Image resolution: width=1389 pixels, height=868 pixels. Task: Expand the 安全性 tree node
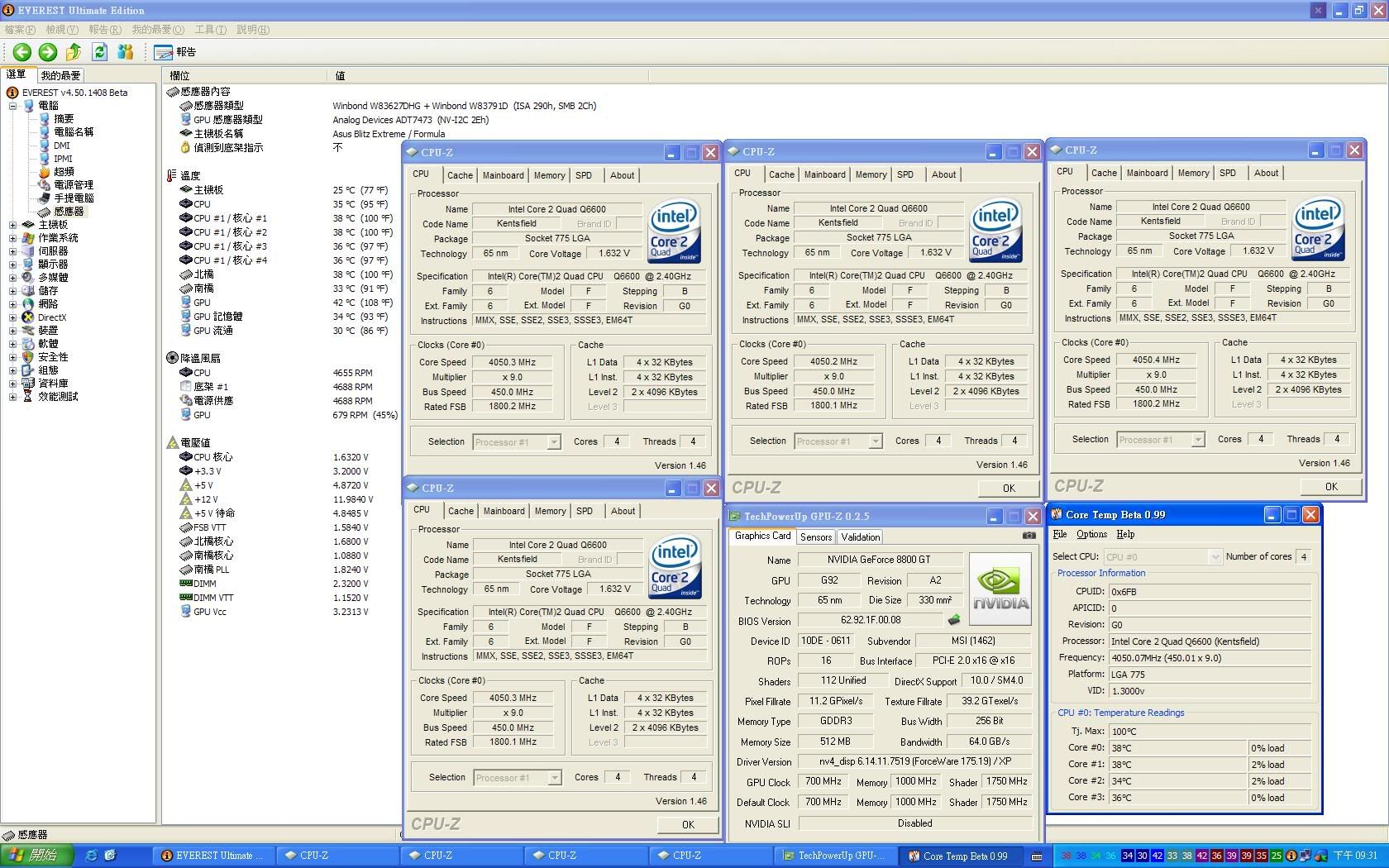[12, 357]
